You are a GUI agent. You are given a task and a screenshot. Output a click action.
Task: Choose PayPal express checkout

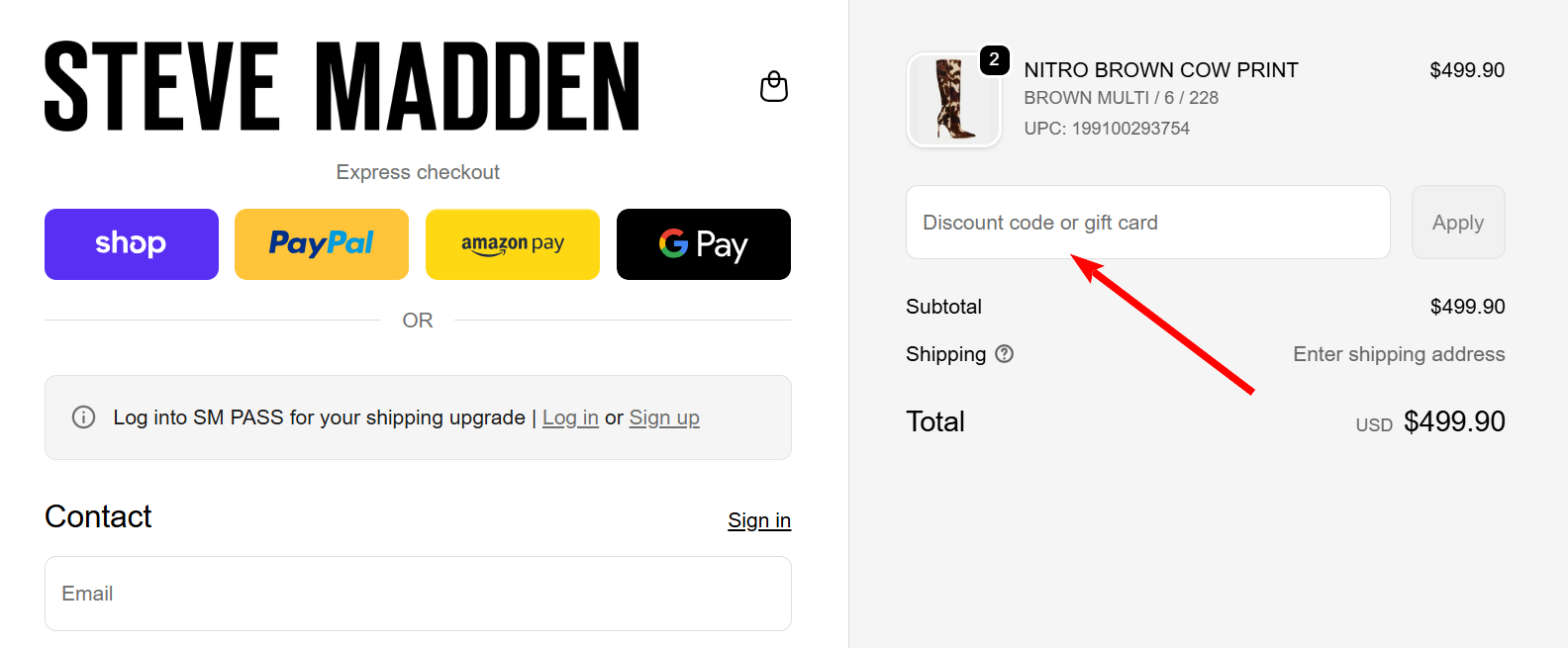(322, 244)
